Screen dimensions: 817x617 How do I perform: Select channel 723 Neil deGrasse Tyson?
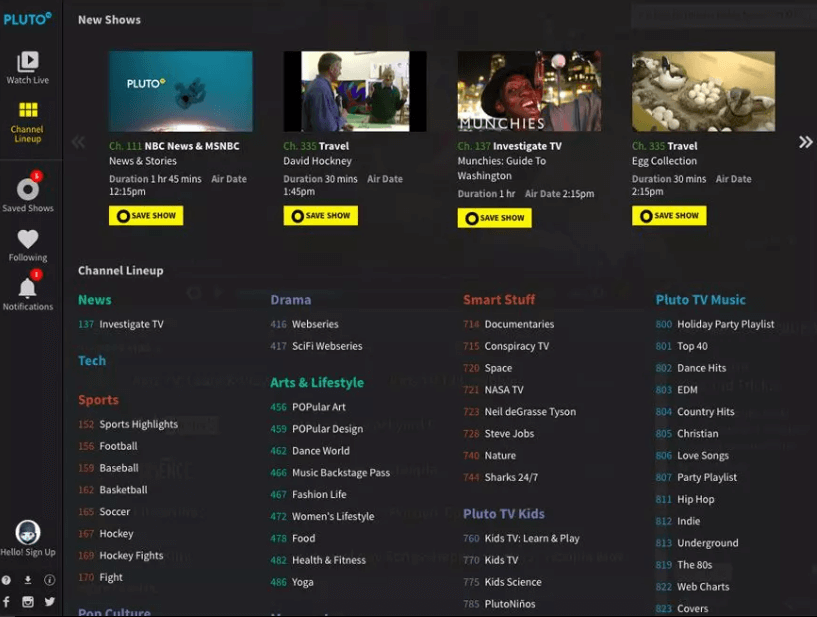tap(520, 412)
